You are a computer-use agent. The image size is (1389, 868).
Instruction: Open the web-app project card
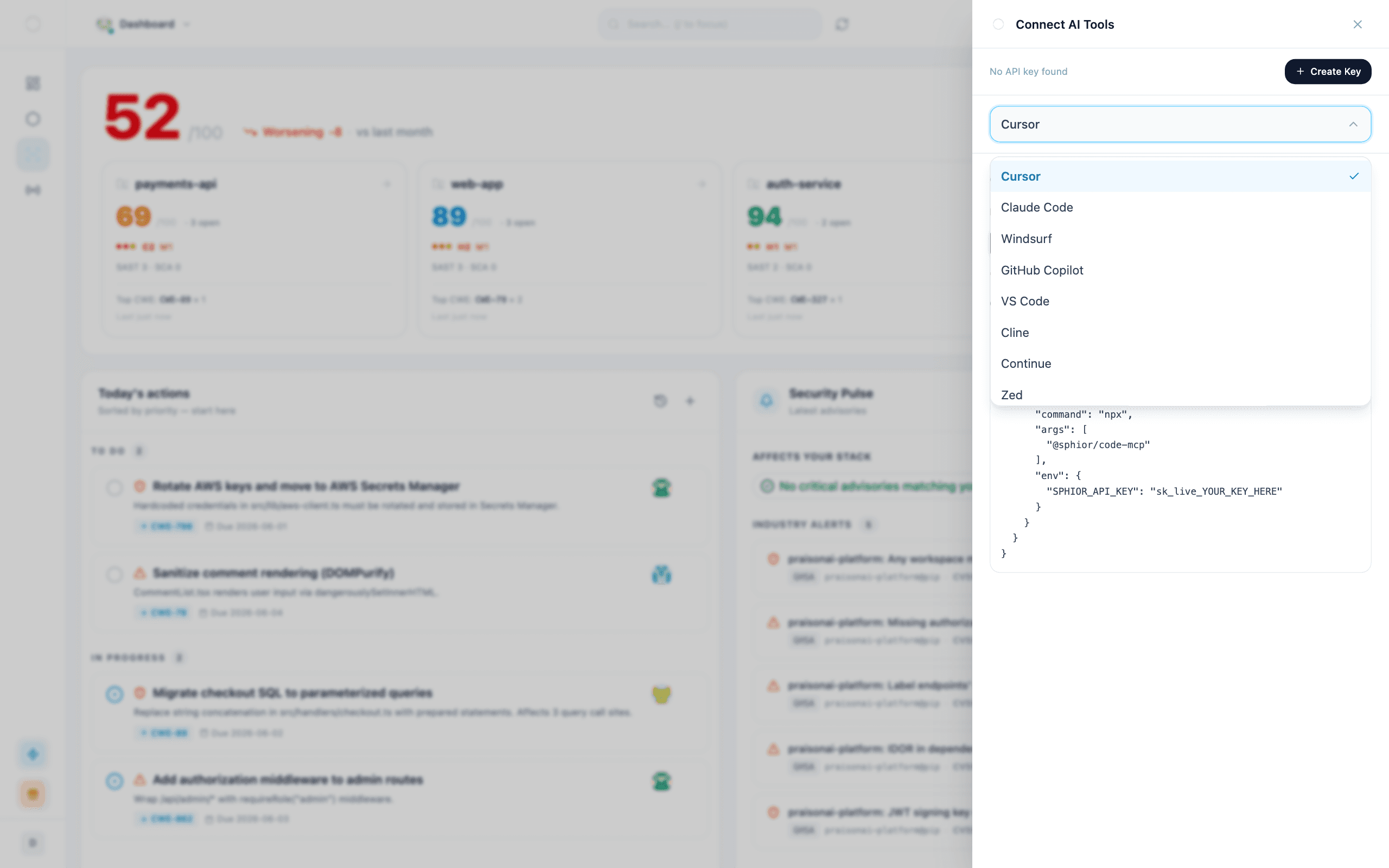(x=569, y=249)
